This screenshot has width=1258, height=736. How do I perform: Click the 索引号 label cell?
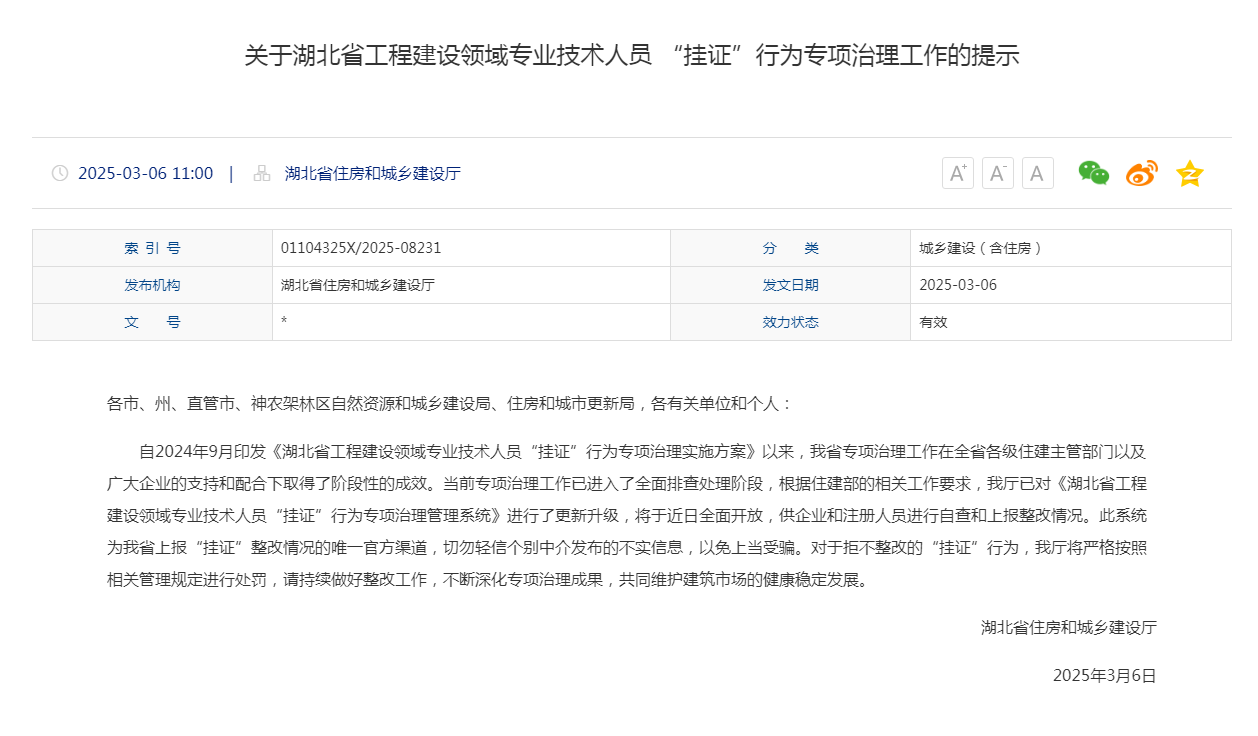[152, 248]
